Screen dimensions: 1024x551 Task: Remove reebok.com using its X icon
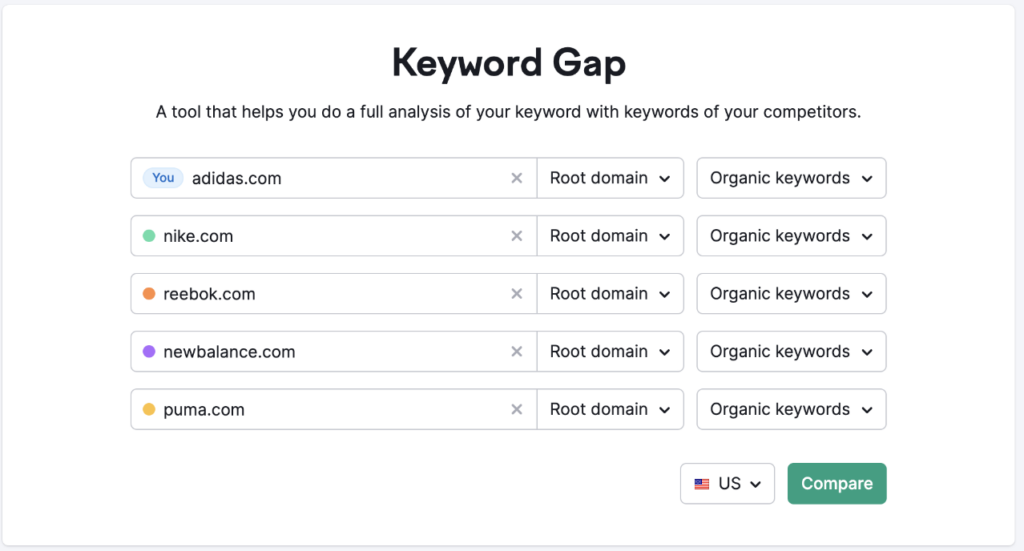[x=517, y=294]
